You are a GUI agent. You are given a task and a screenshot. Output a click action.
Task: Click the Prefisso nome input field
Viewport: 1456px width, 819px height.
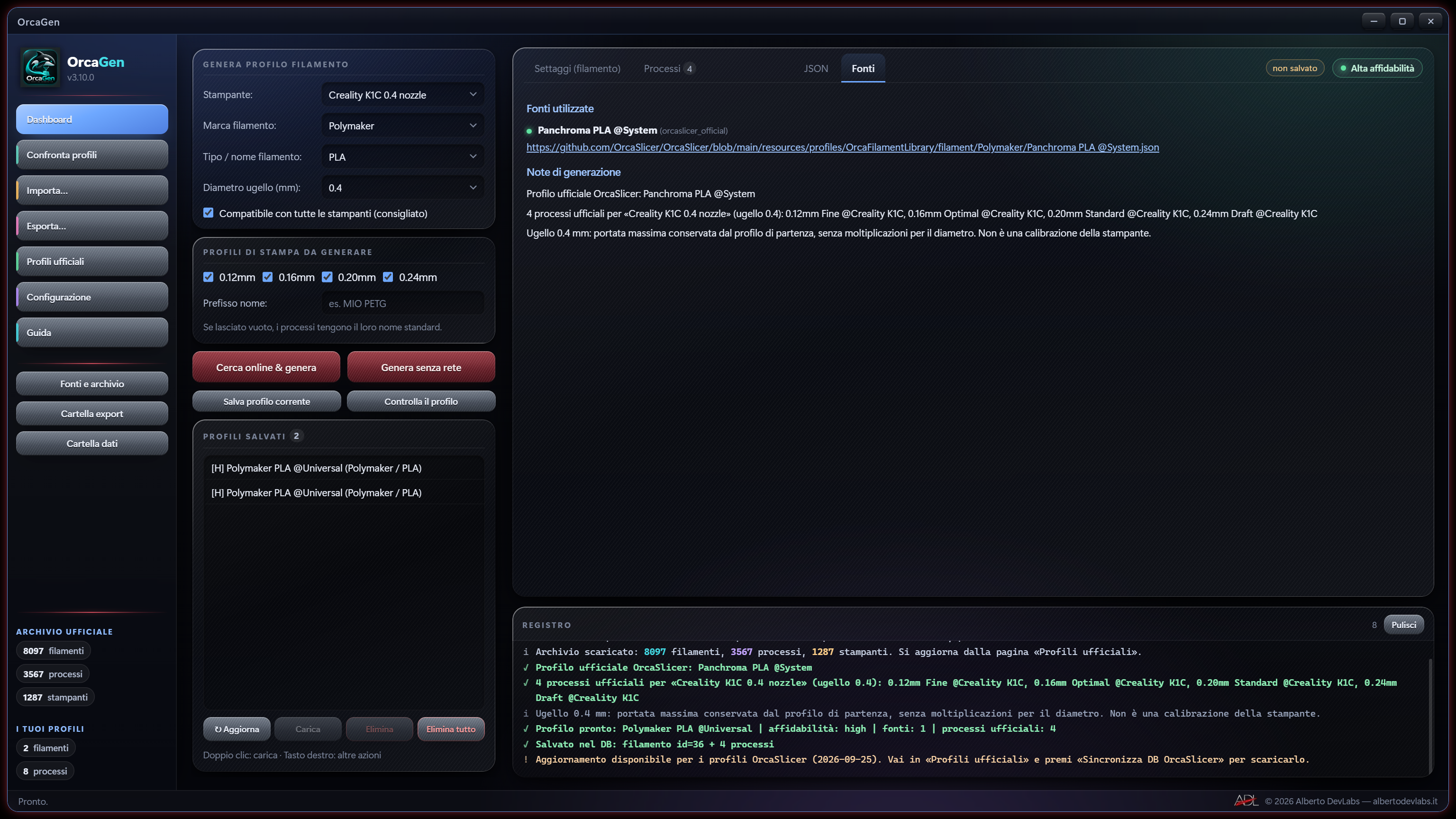pyautogui.click(x=402, y=303)
